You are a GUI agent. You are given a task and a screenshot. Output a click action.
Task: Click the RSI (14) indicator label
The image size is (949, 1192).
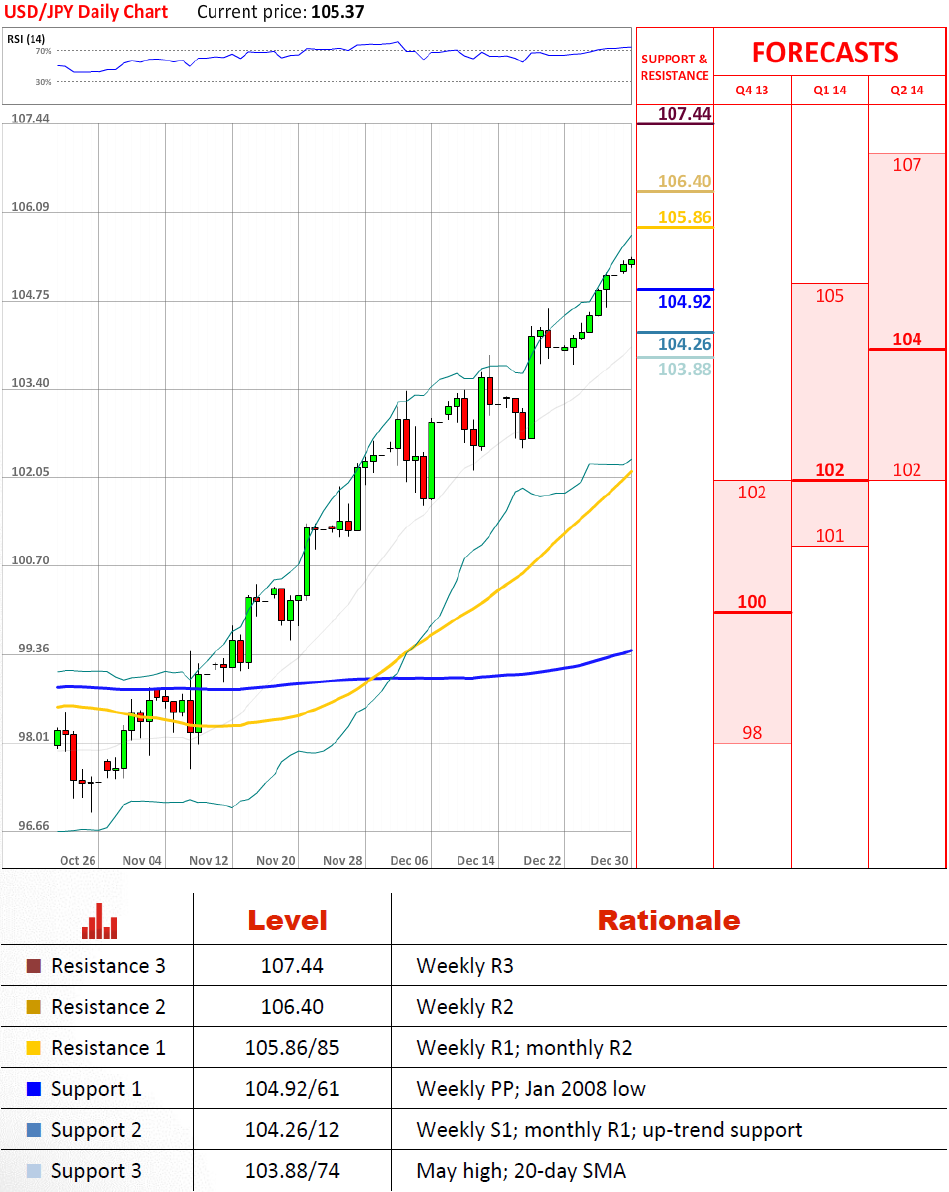(25, 39)
